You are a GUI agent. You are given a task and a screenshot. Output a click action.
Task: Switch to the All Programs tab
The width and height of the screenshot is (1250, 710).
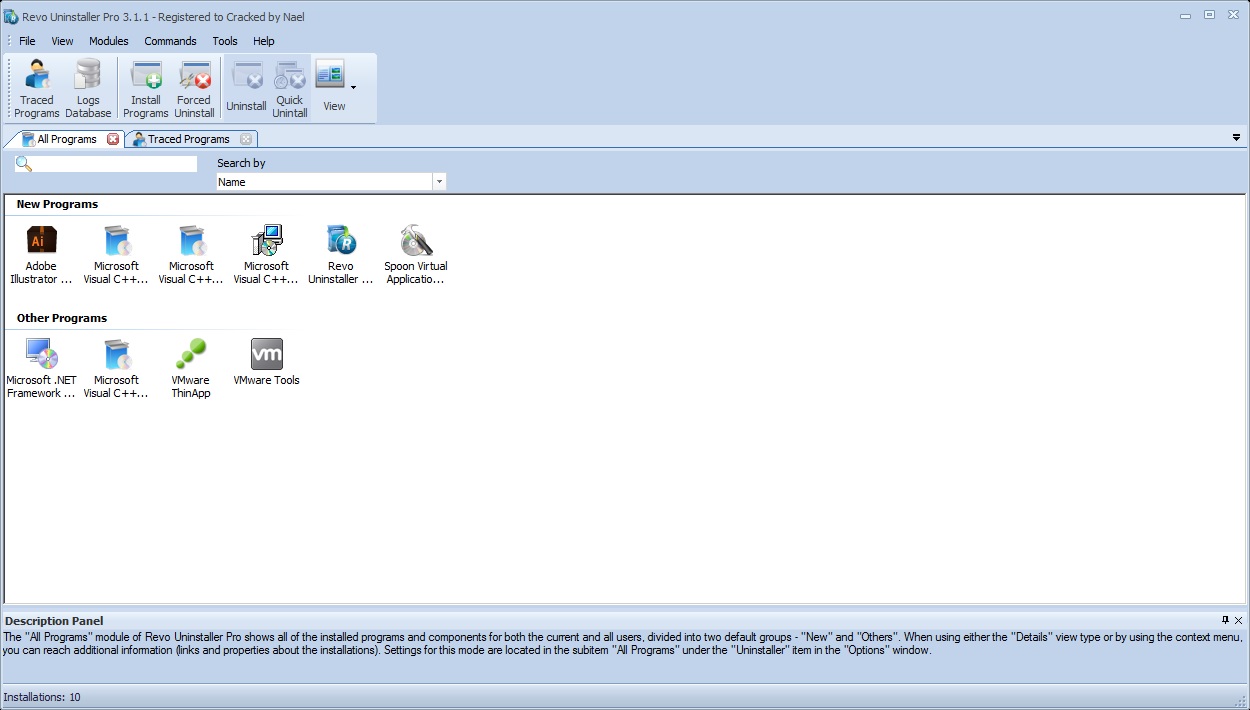(66, 139)
